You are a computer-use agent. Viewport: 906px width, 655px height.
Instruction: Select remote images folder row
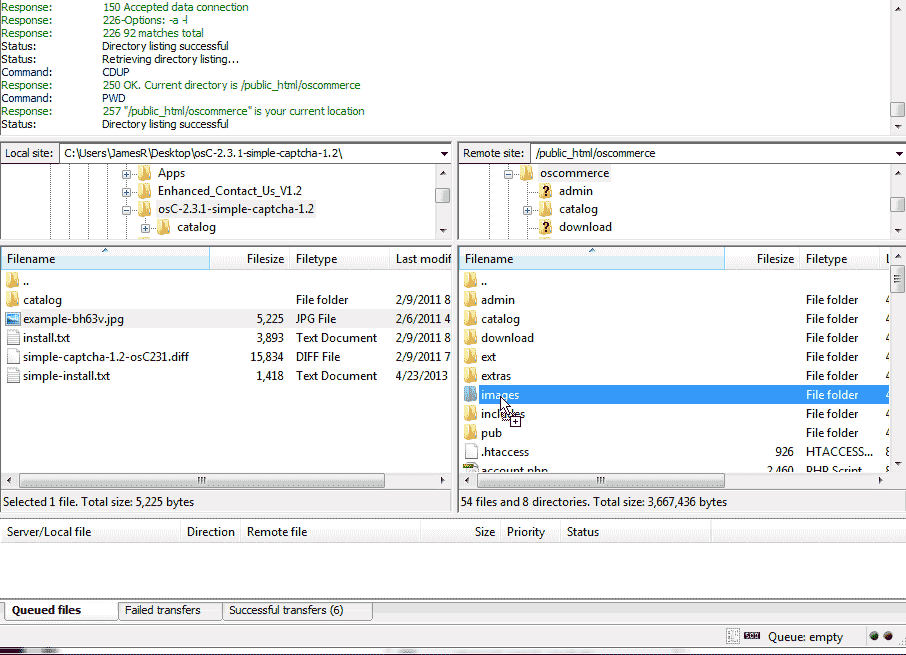point(674,395)
